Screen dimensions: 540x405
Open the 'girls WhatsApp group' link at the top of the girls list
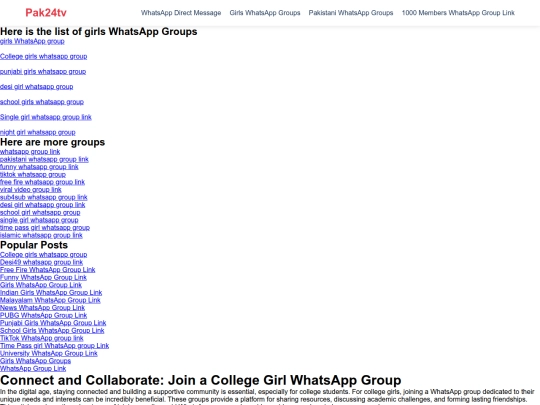32,41
